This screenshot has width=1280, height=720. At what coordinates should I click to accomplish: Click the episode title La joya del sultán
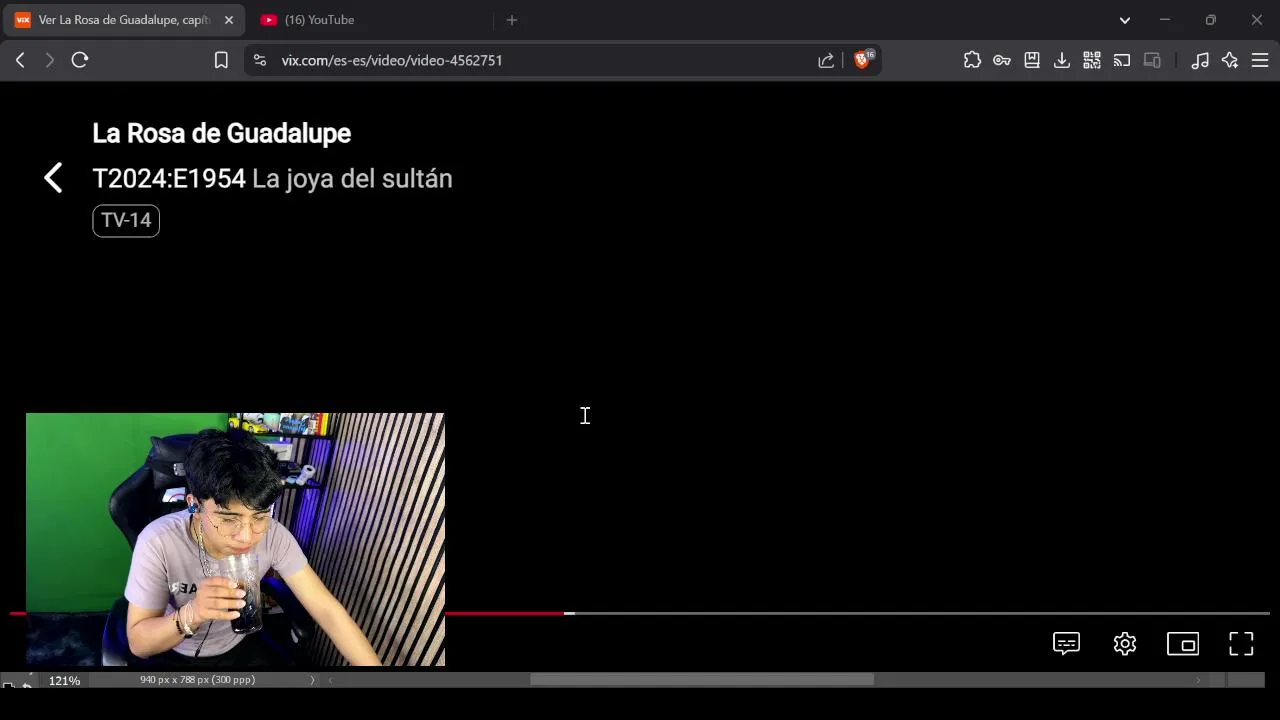[352, 178]
